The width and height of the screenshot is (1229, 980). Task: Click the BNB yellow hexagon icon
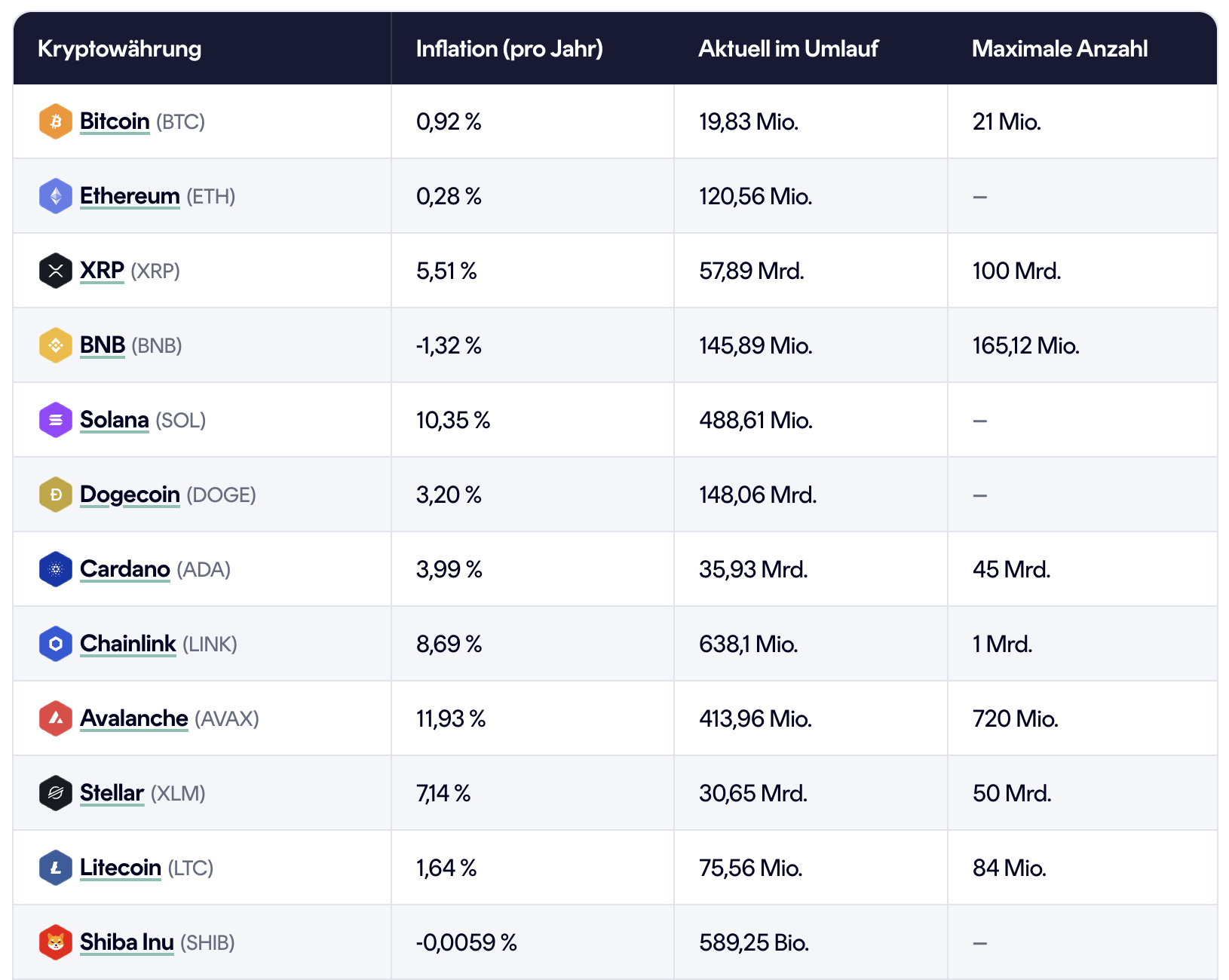56,345
